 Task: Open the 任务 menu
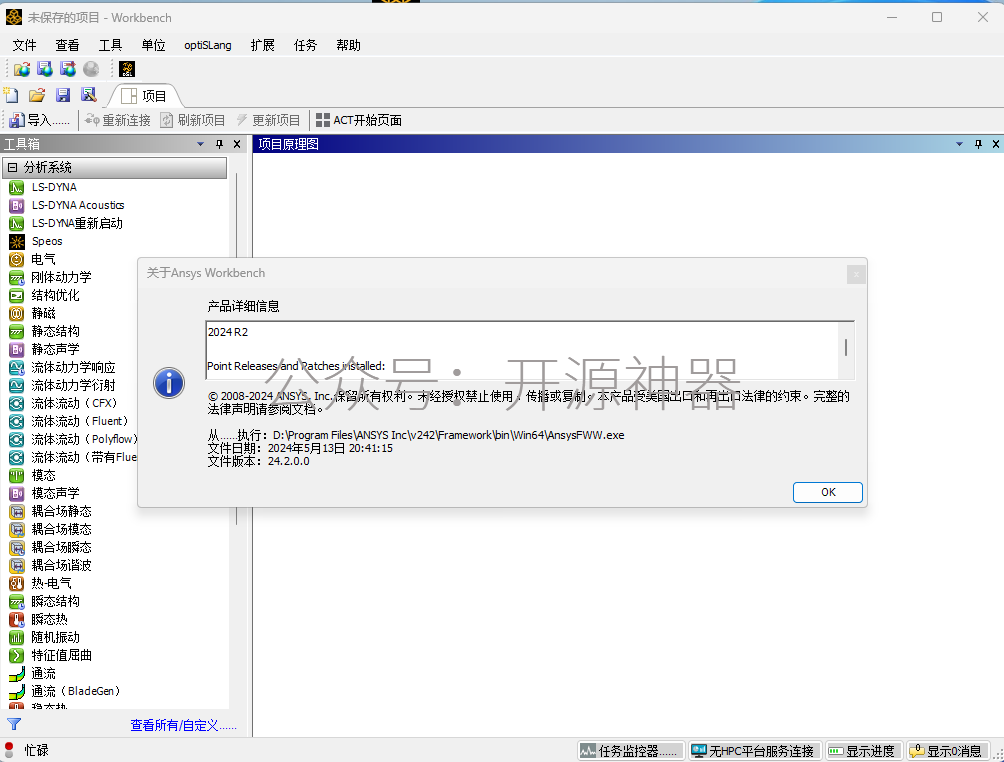point(305,45)
